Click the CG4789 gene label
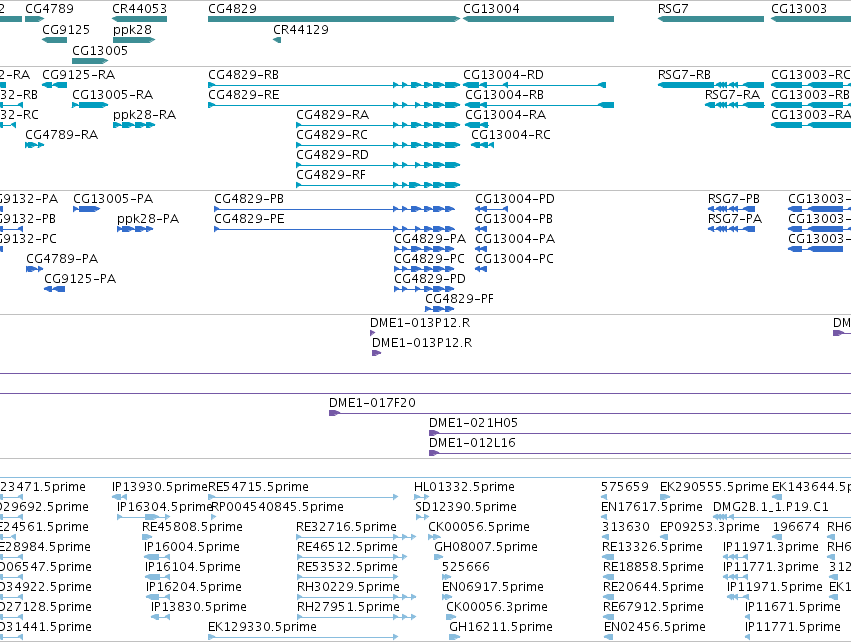Viewport: 851px width, 642px height. (49, 9)
